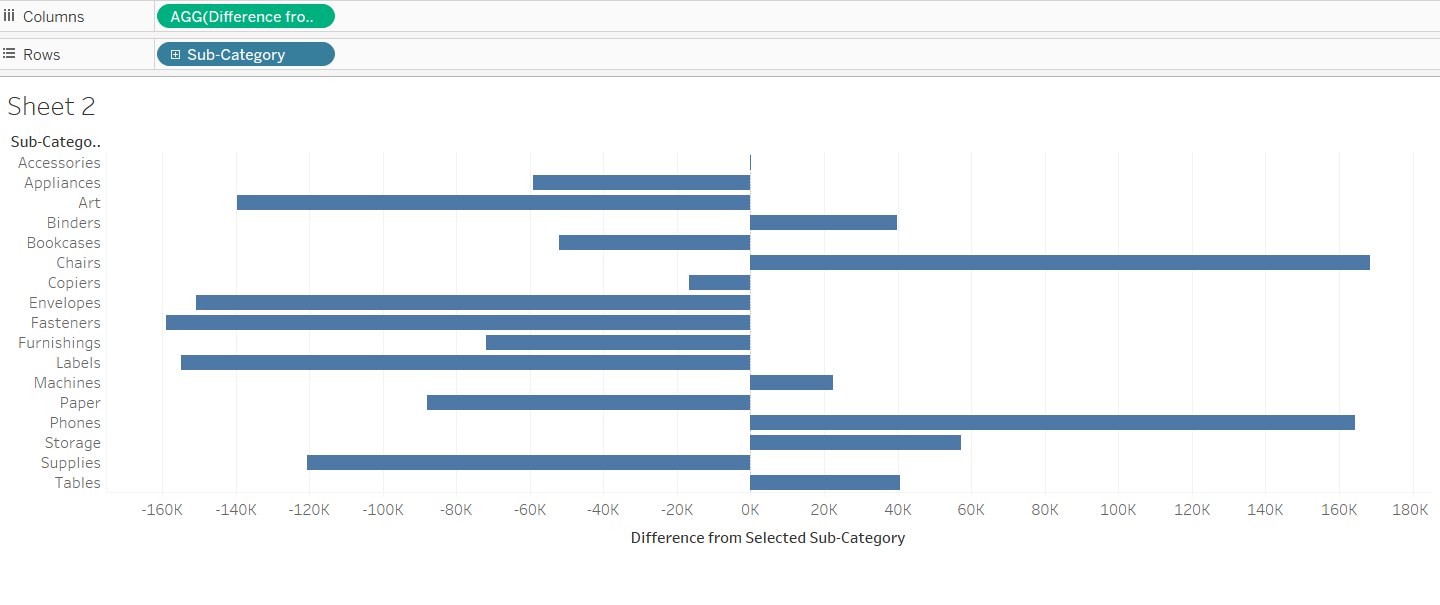Select the Envelopes row label

click(65, 302)
